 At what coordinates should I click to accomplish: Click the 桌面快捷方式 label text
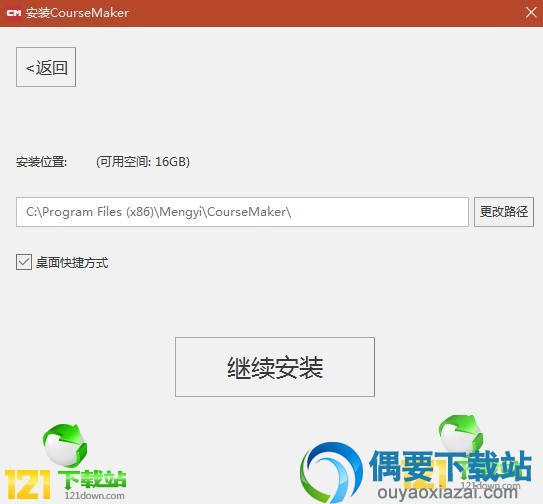click(x=72, y=263)
